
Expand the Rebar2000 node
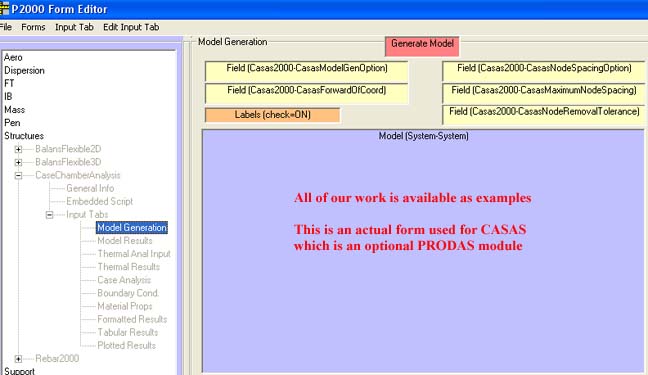(18, 359)
